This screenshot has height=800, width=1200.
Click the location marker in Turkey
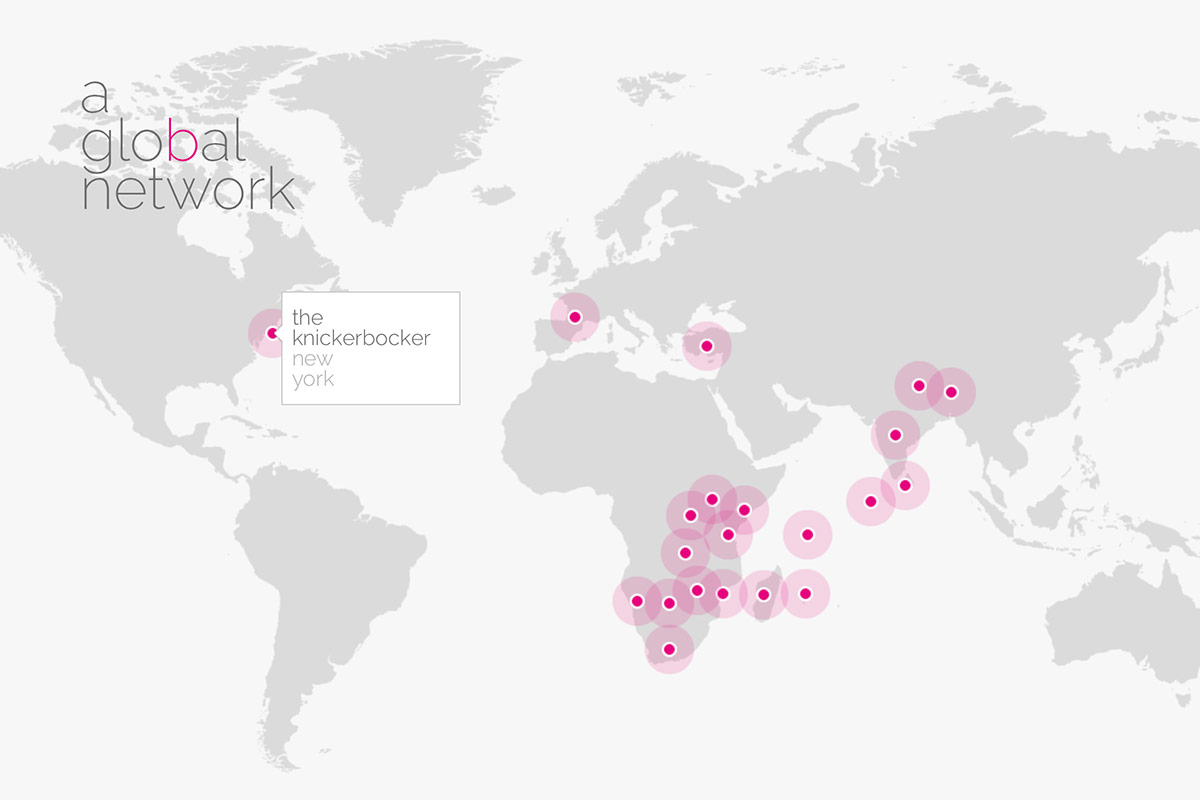point(707,346)
